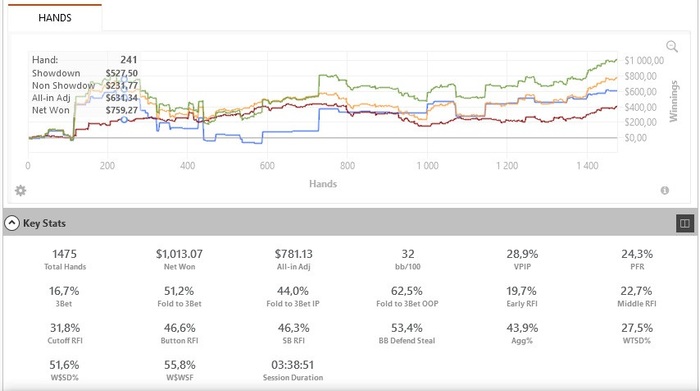Click the info icon below graph
Screen dimensions: 700x391
(x=665, y=191)
